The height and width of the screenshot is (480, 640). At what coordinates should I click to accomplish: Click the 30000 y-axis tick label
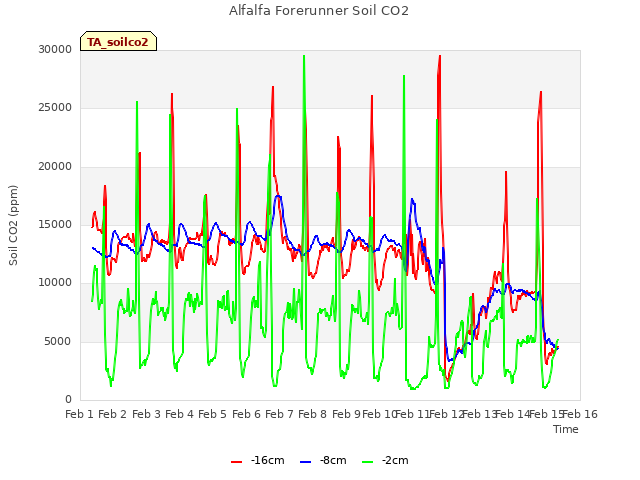[x=55, y=49]
